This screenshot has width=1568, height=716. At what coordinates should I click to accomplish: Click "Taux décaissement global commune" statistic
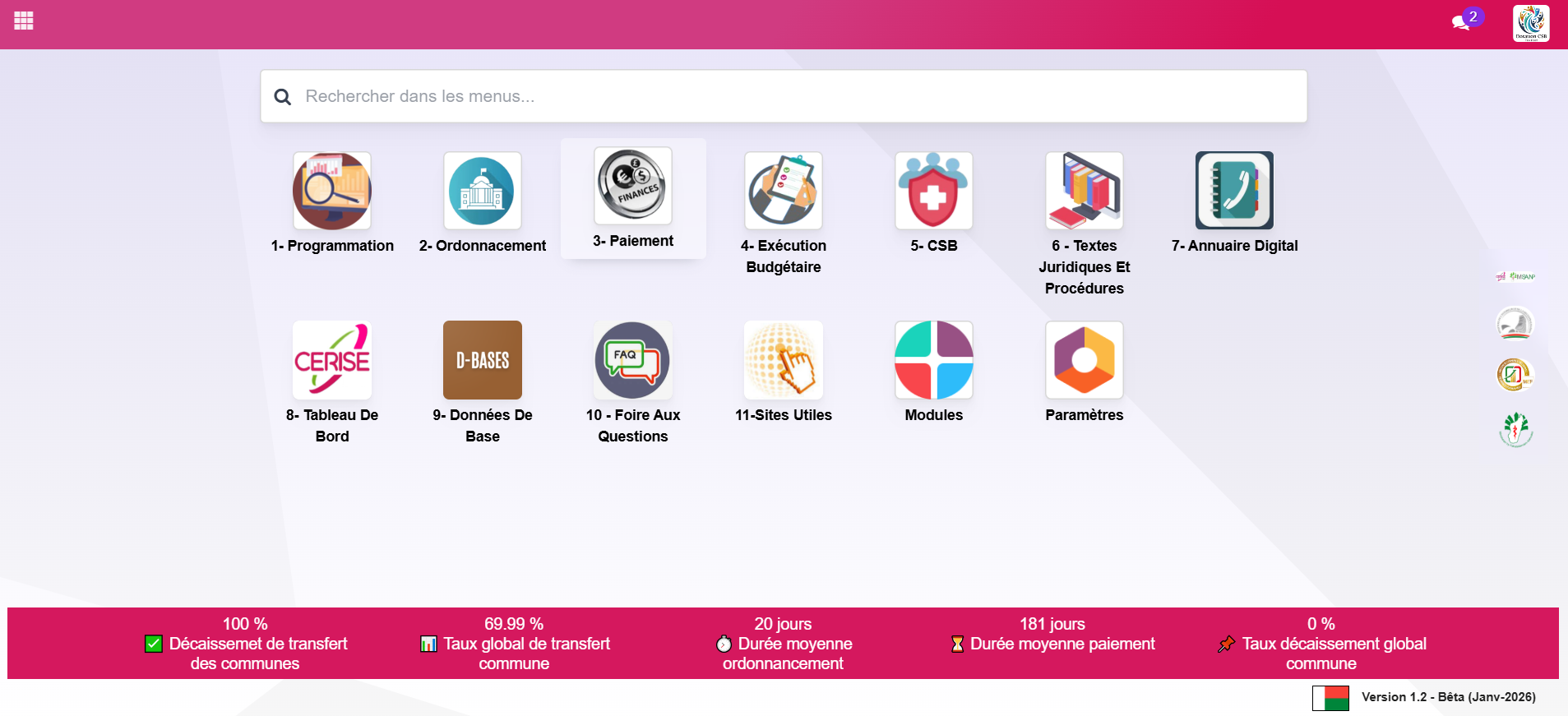pyautogui.click(x=1321, y=644)
